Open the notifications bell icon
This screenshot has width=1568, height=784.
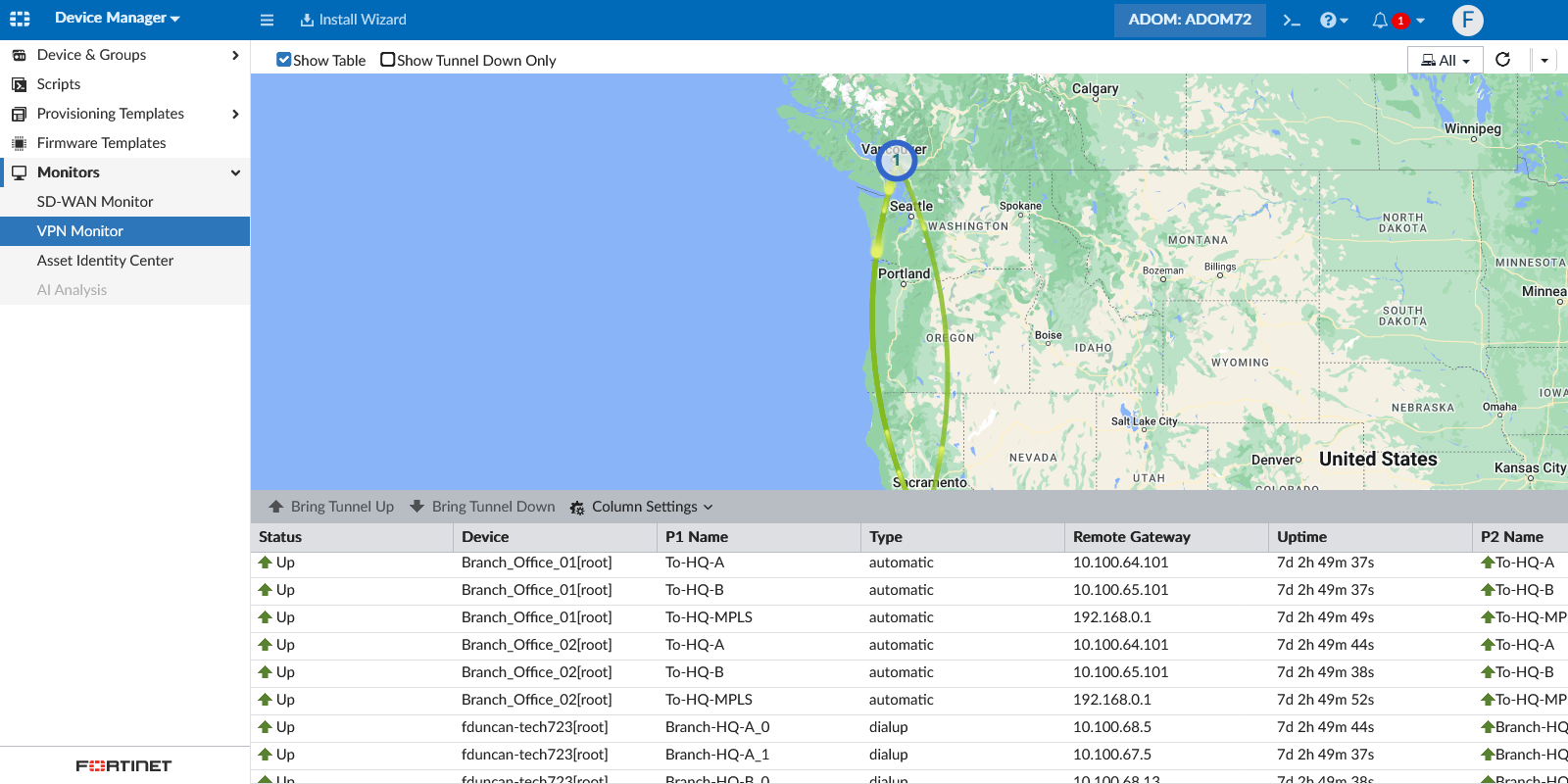coord(1380,20)
